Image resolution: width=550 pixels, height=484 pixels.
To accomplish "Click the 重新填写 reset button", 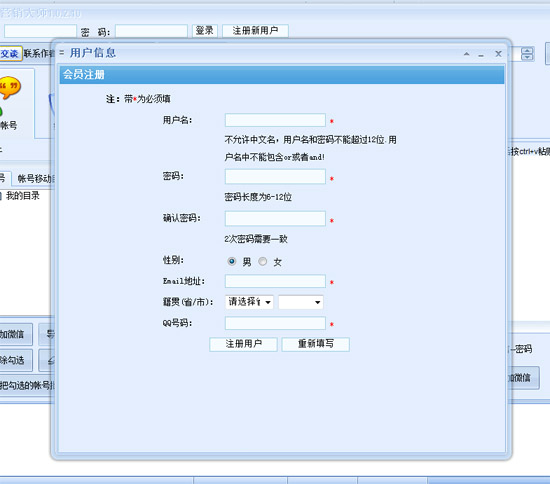I will click(315, 344).
